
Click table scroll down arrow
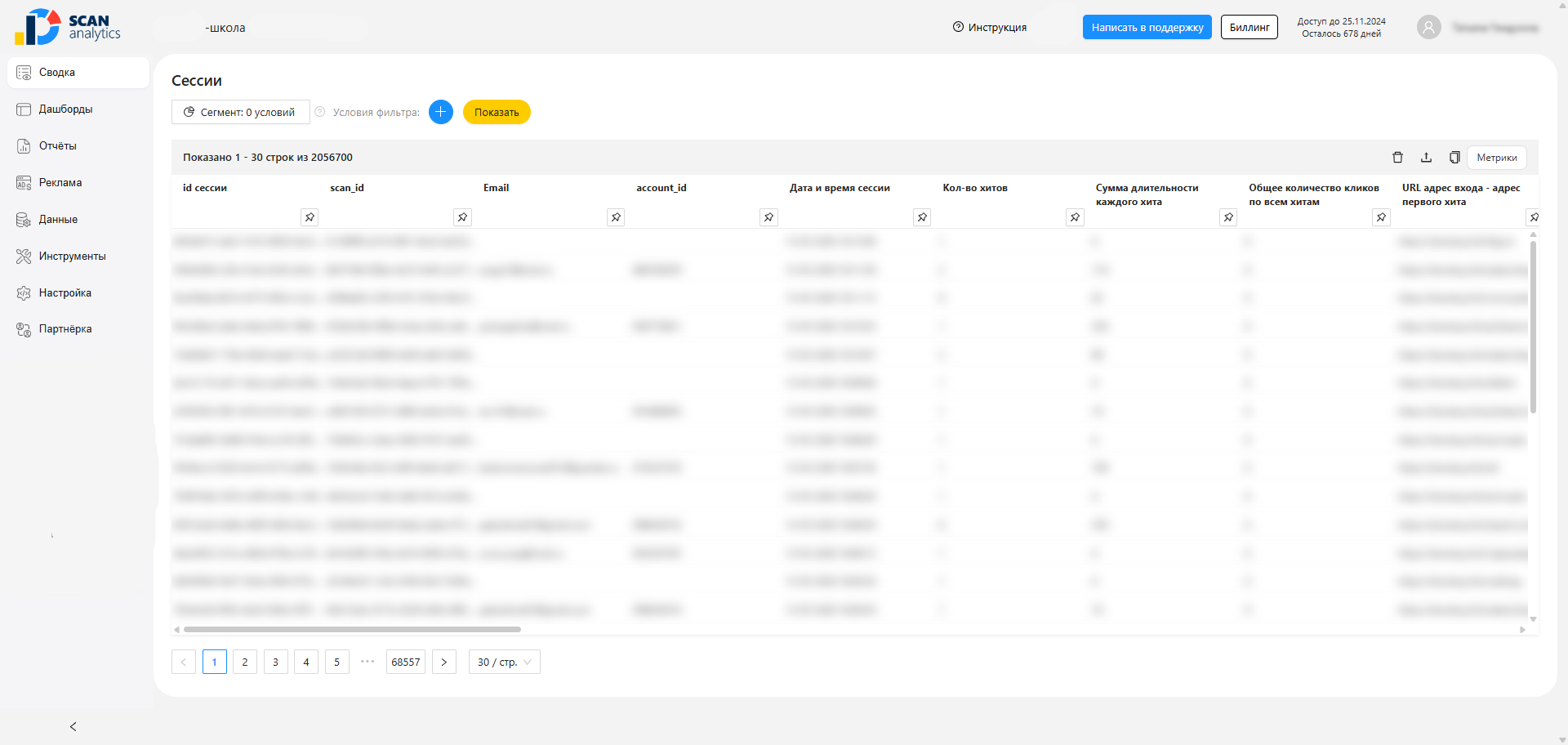tap(1533, 619)
